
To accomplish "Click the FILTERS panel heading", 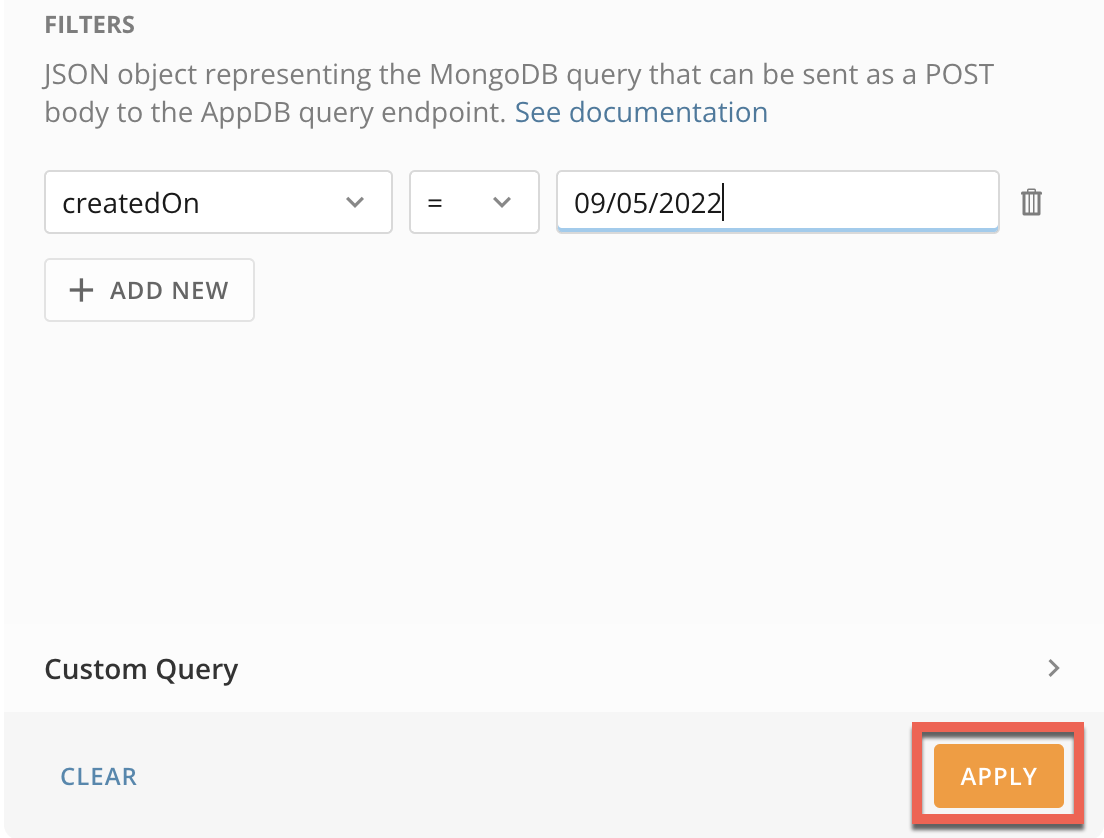I will [x=89, y=24].
